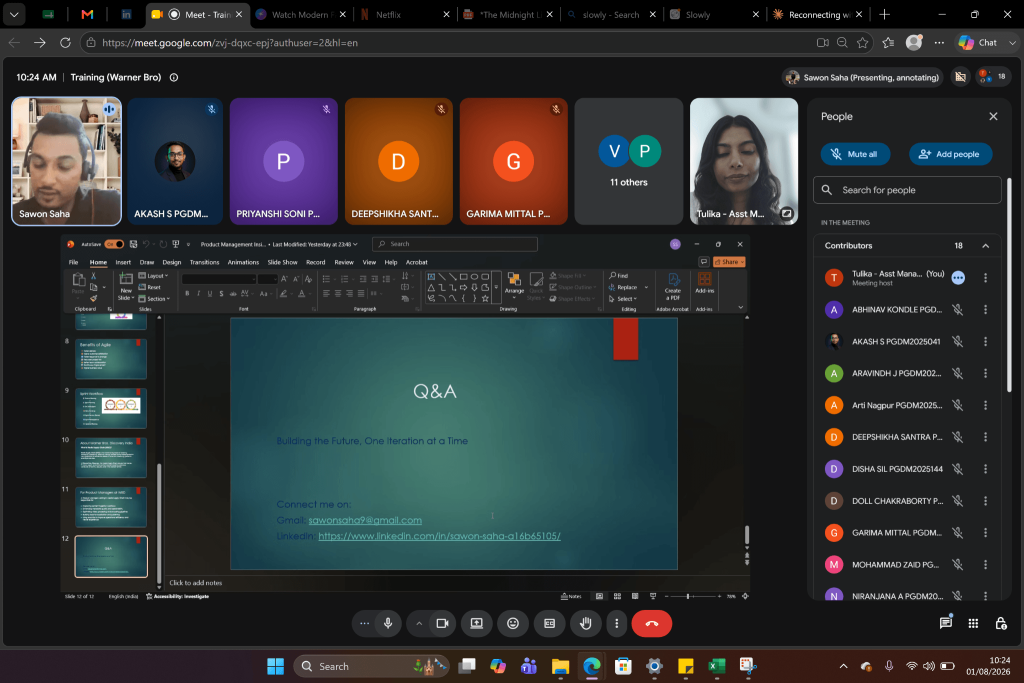The height and width of the screenshot is (683, 1024).
Task: Click the present screen button
Action: click(x=477, y=624)
